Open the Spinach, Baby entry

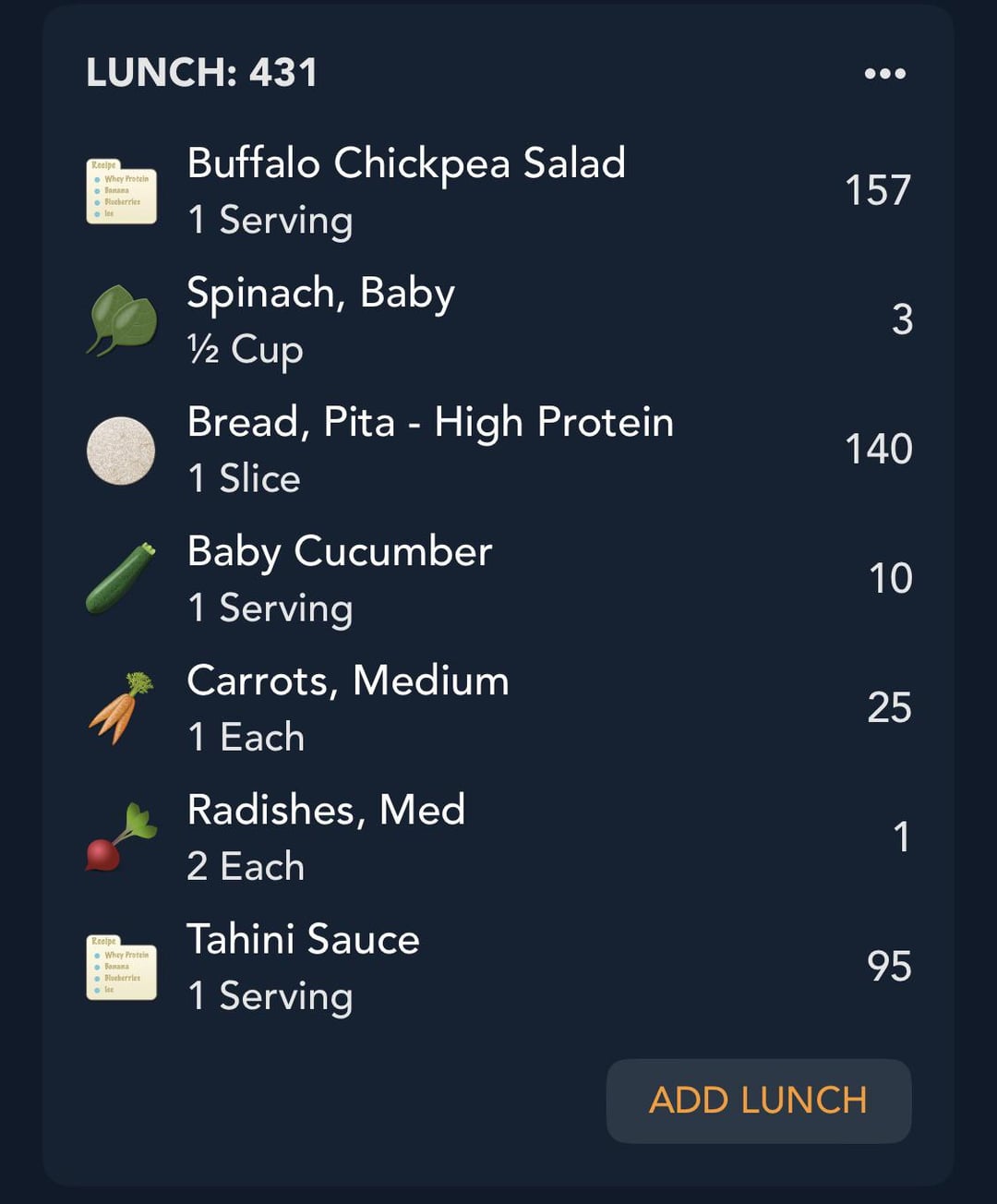[498, 320]
